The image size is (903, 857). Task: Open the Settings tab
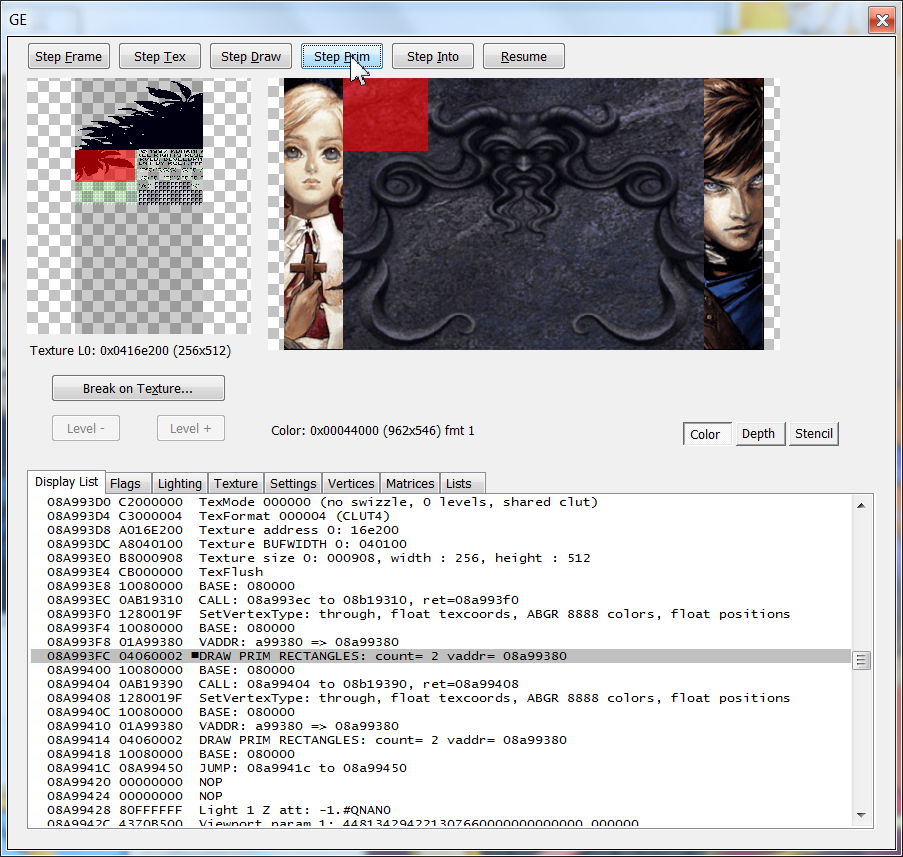[x=293, y=483]
